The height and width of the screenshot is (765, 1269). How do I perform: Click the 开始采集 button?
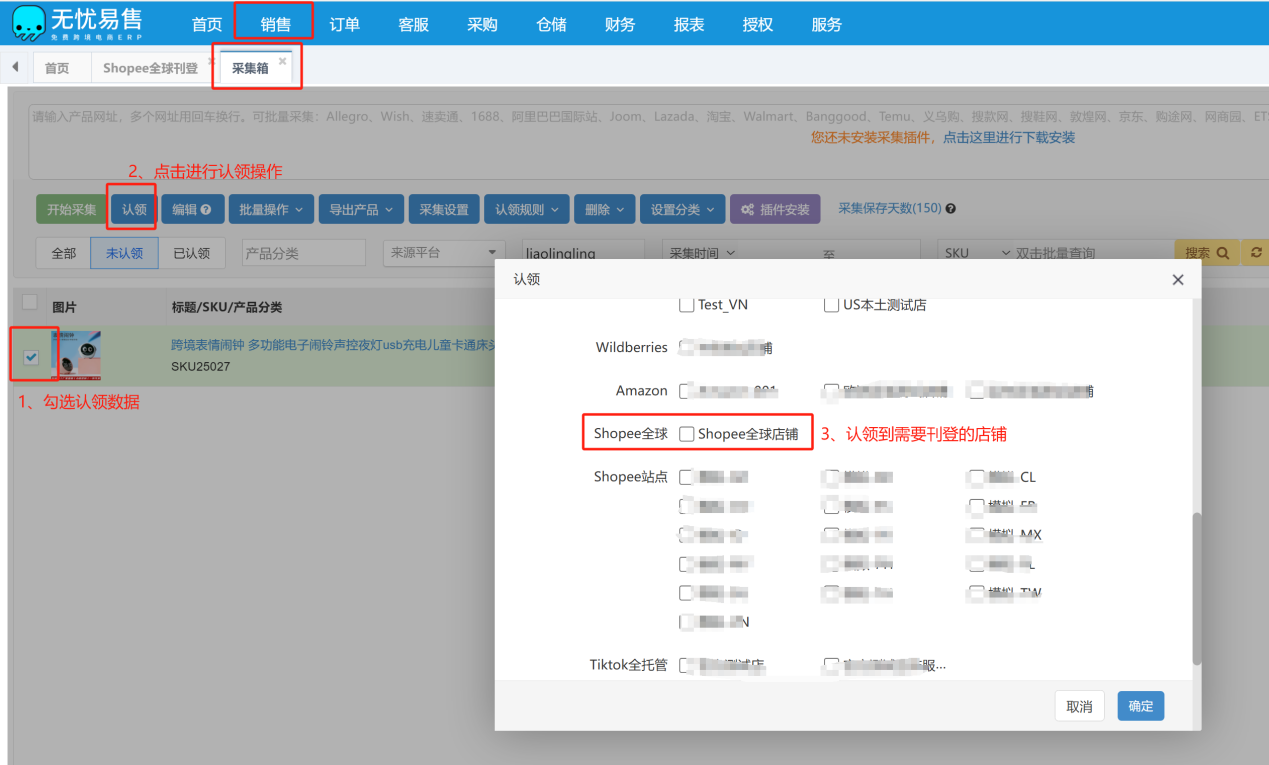pyautogui.click(x=72, y=210)
